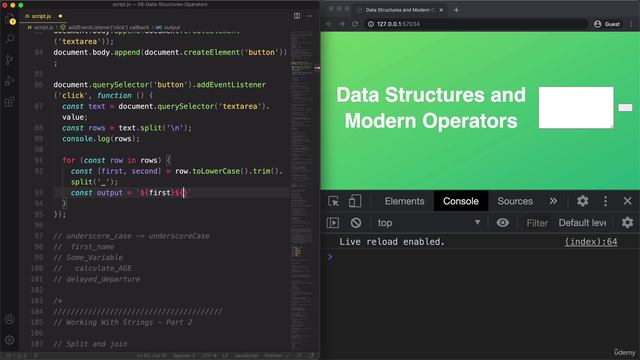Image resolution: width=640 pixels, height=360 pixels.
Task: Click the line 105 comment Working With Strings
Action: (123, 322)
